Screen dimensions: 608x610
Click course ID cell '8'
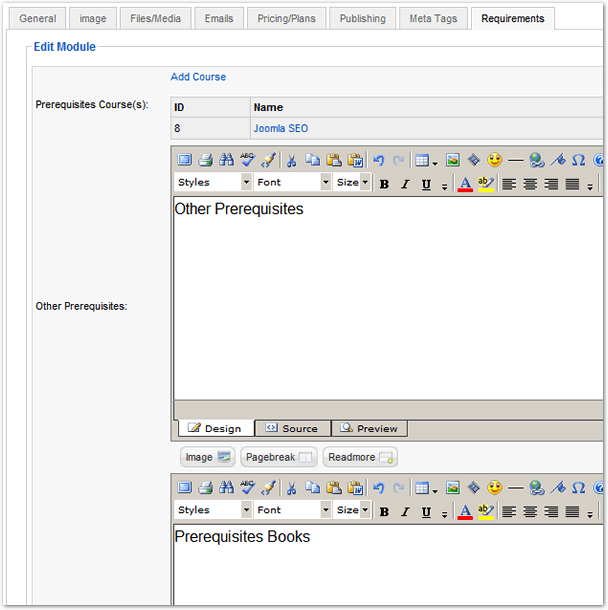[210, 128]
